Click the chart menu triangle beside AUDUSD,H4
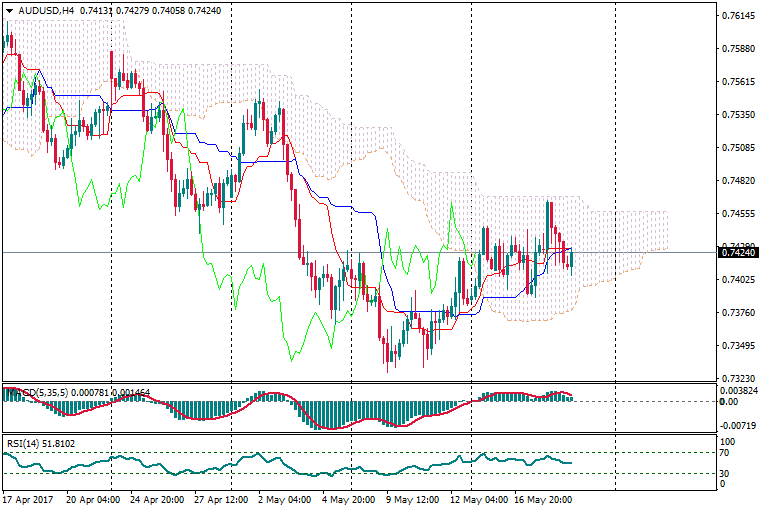The height and width of the screenshot is (511, 759). [x=9, y=9]
